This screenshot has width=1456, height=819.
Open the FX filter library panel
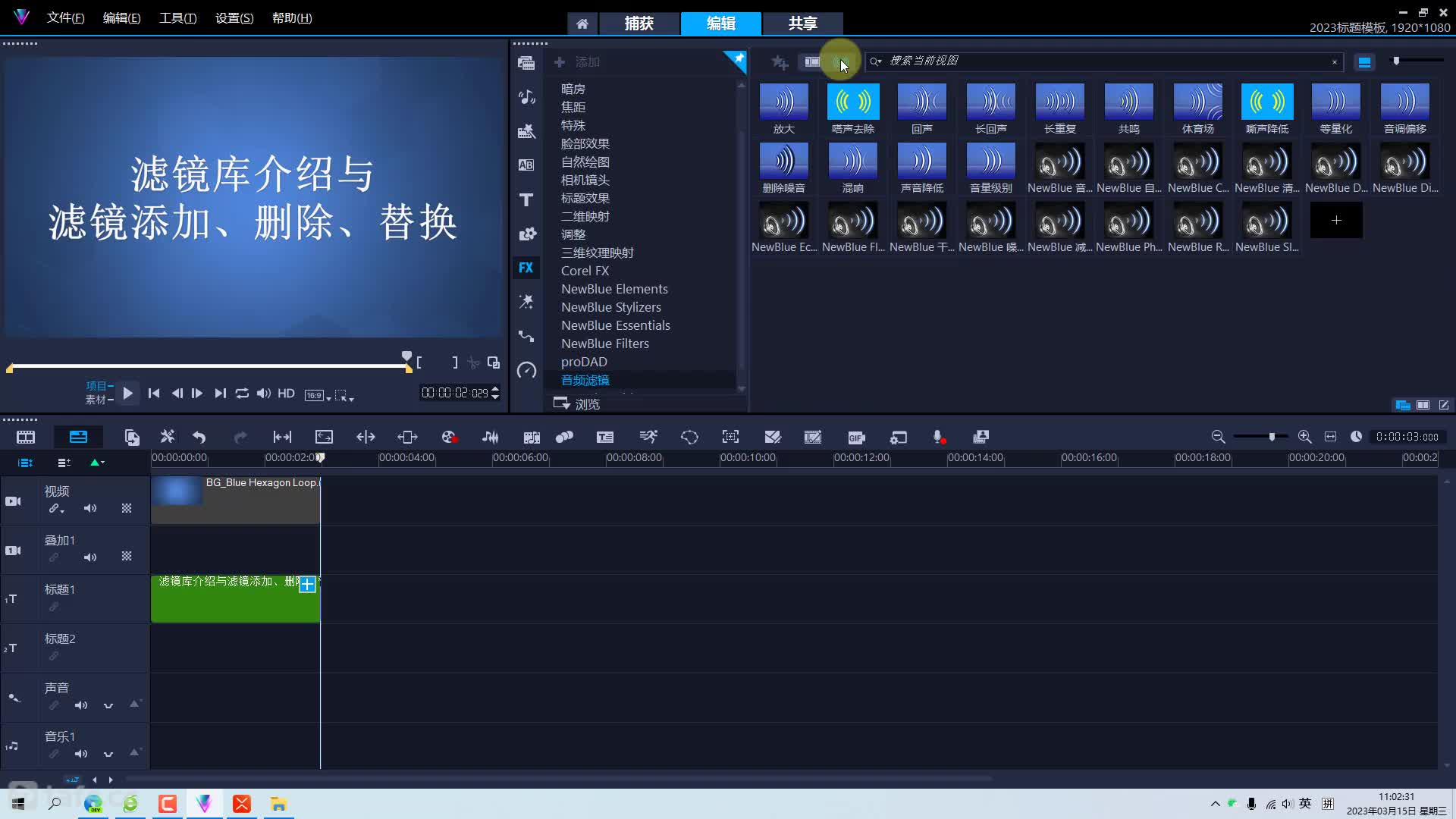coord(526,268)
